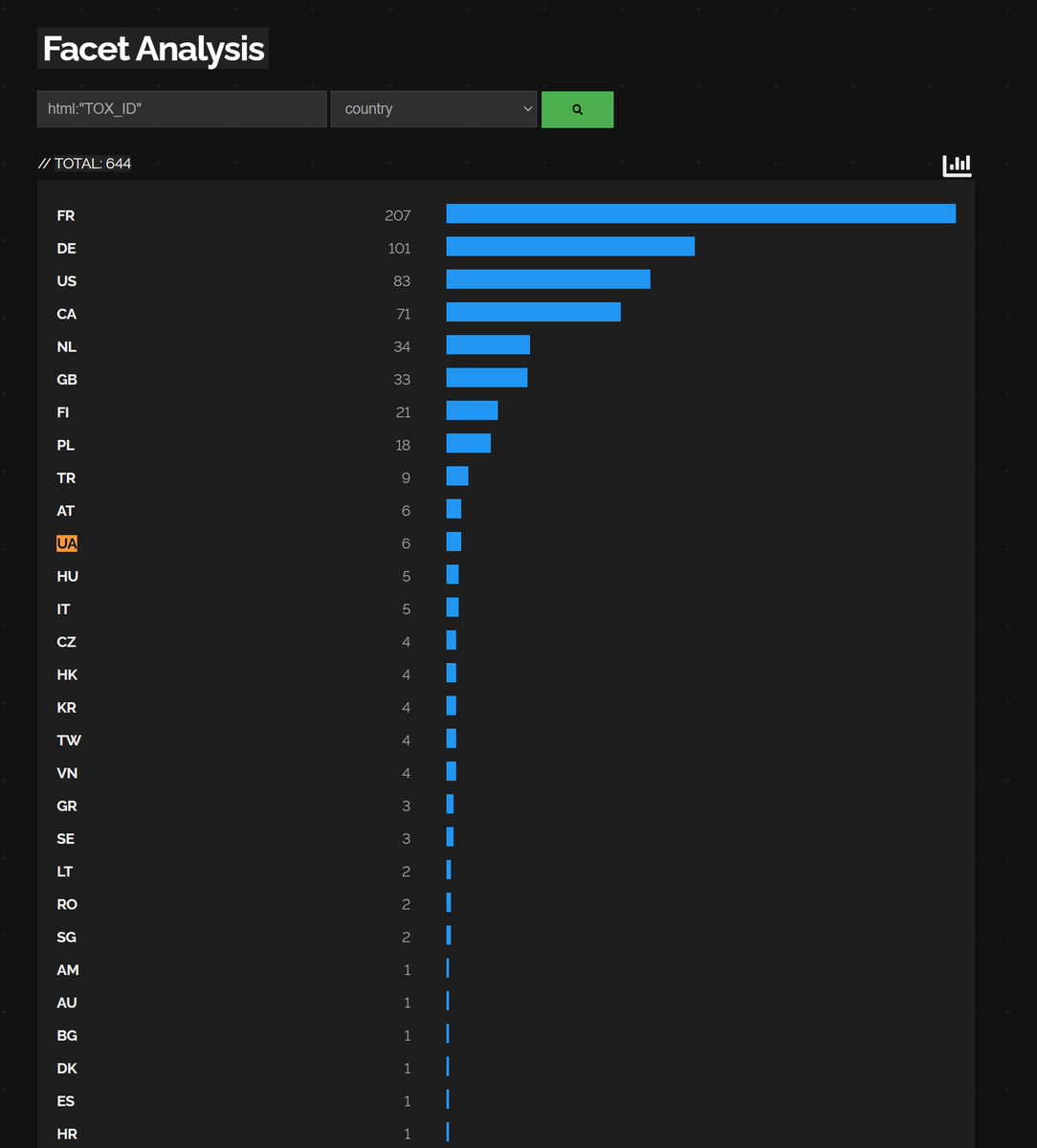Select the IT country label
This screenshot has height=1148, width=1037.
pyautogui.click(x=63, y=608)
